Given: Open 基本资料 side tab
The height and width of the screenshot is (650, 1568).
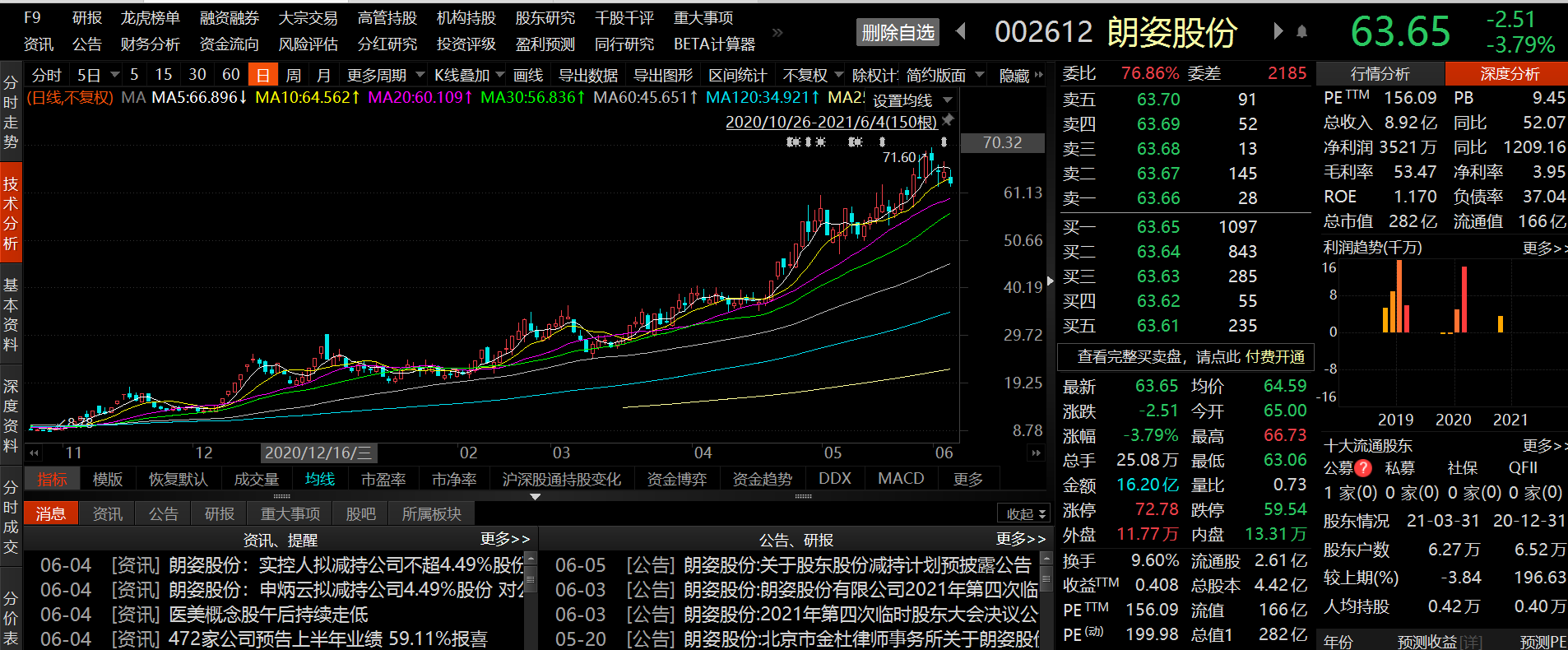Looking at the screenshot, I should [11, 314].
